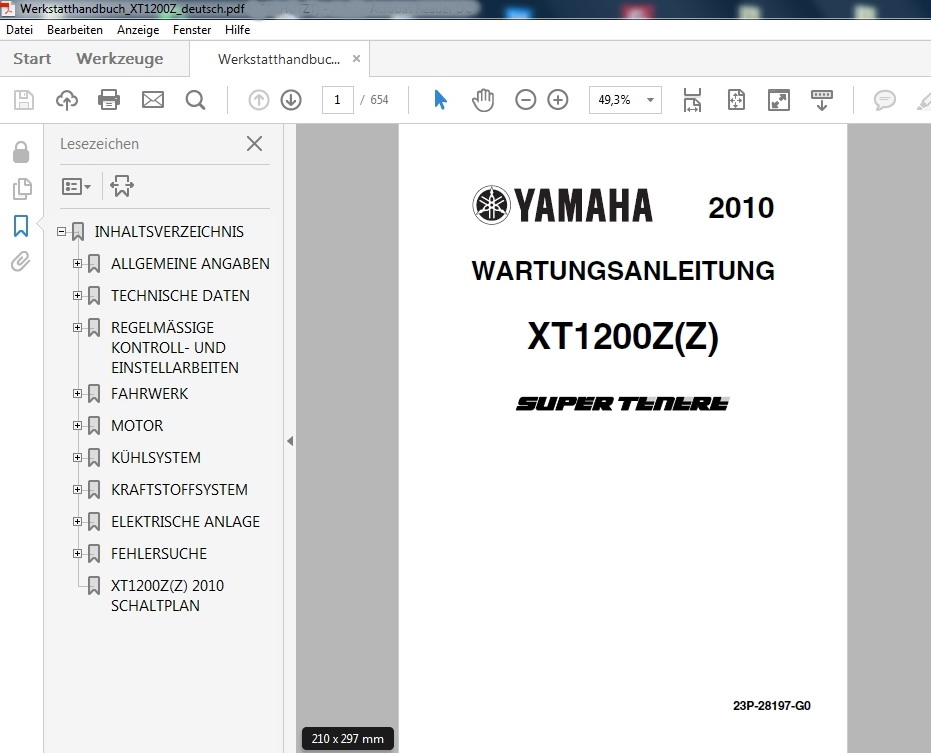This screenshot has height=753, width=931.
Task: Select the arrow selection tool
Action: click(440, 100)
